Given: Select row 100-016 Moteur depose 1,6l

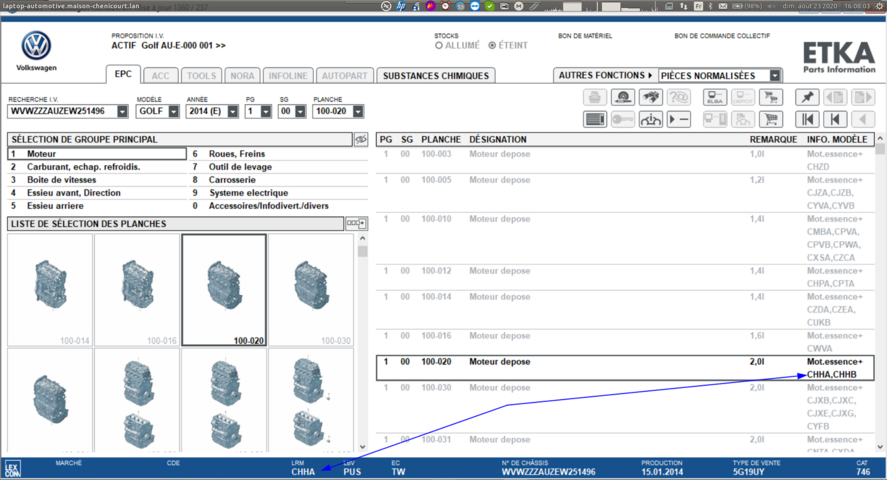Looking at the screenshot, I should [x=625, y=342].
